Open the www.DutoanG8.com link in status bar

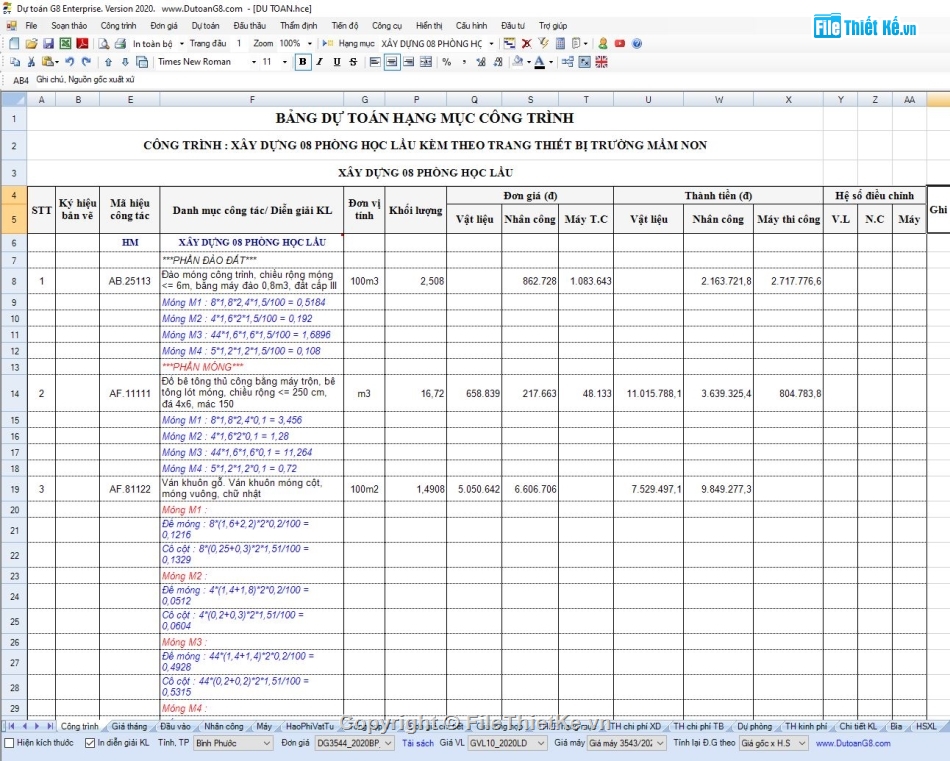(x=853, y=743)
